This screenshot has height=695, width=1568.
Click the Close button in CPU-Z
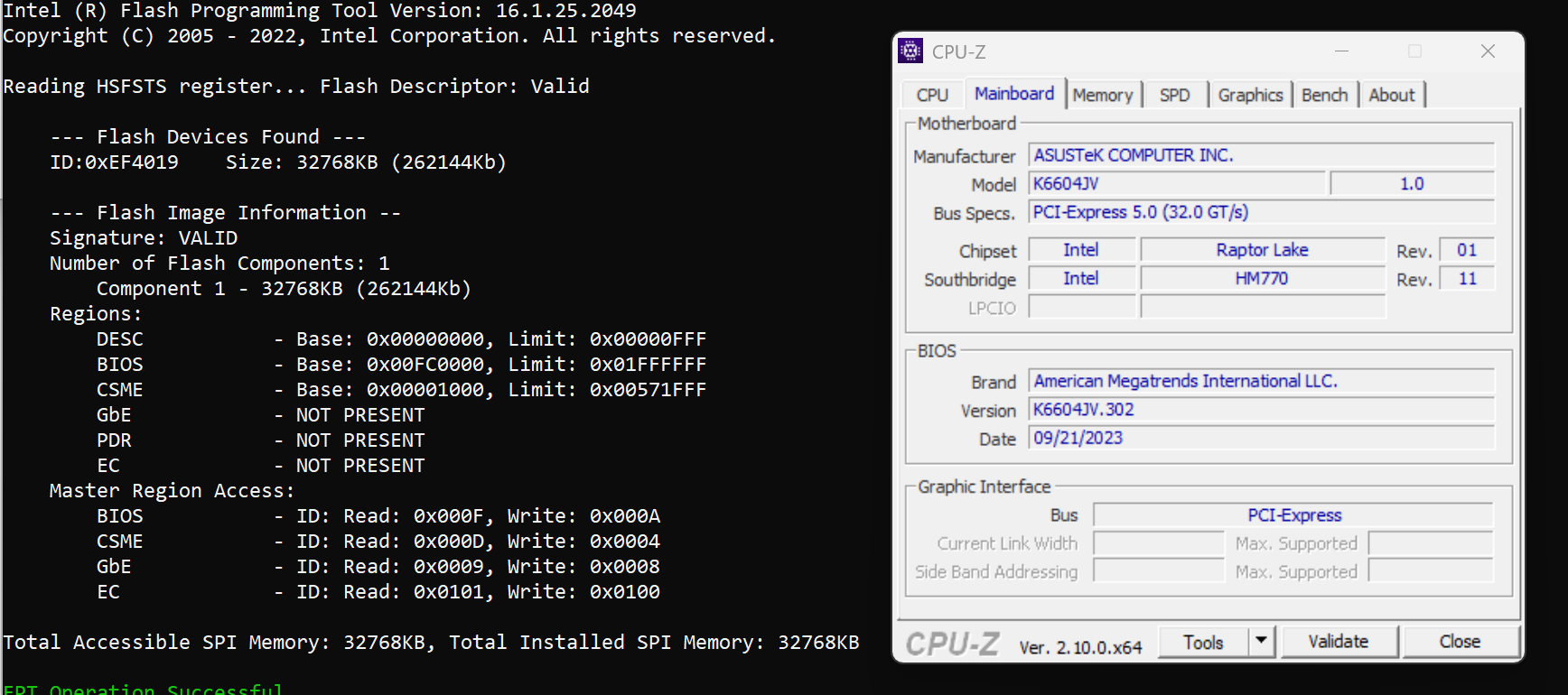click(x=1460, y=642)
